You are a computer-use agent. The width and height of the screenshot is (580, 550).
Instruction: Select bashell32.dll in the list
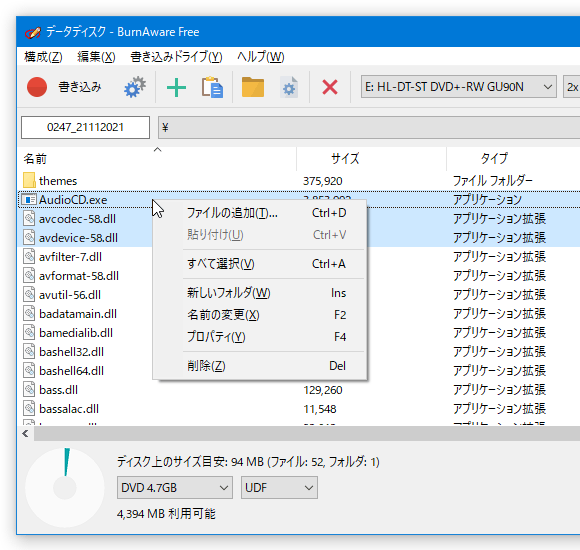[71, 352]
